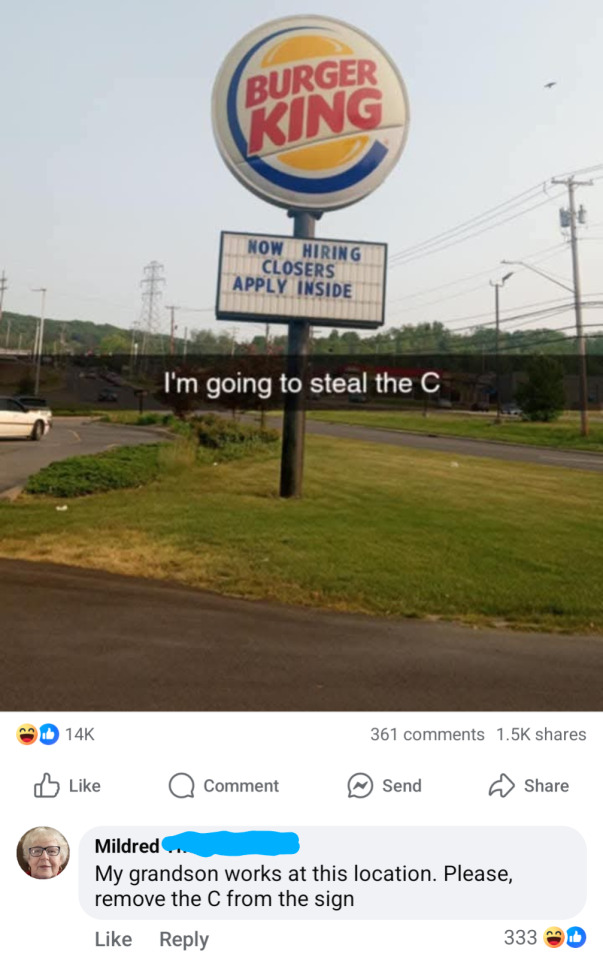603x960 pixels.
Task: Click laughing reaction icon next to 333
Action: pos(554,937)
